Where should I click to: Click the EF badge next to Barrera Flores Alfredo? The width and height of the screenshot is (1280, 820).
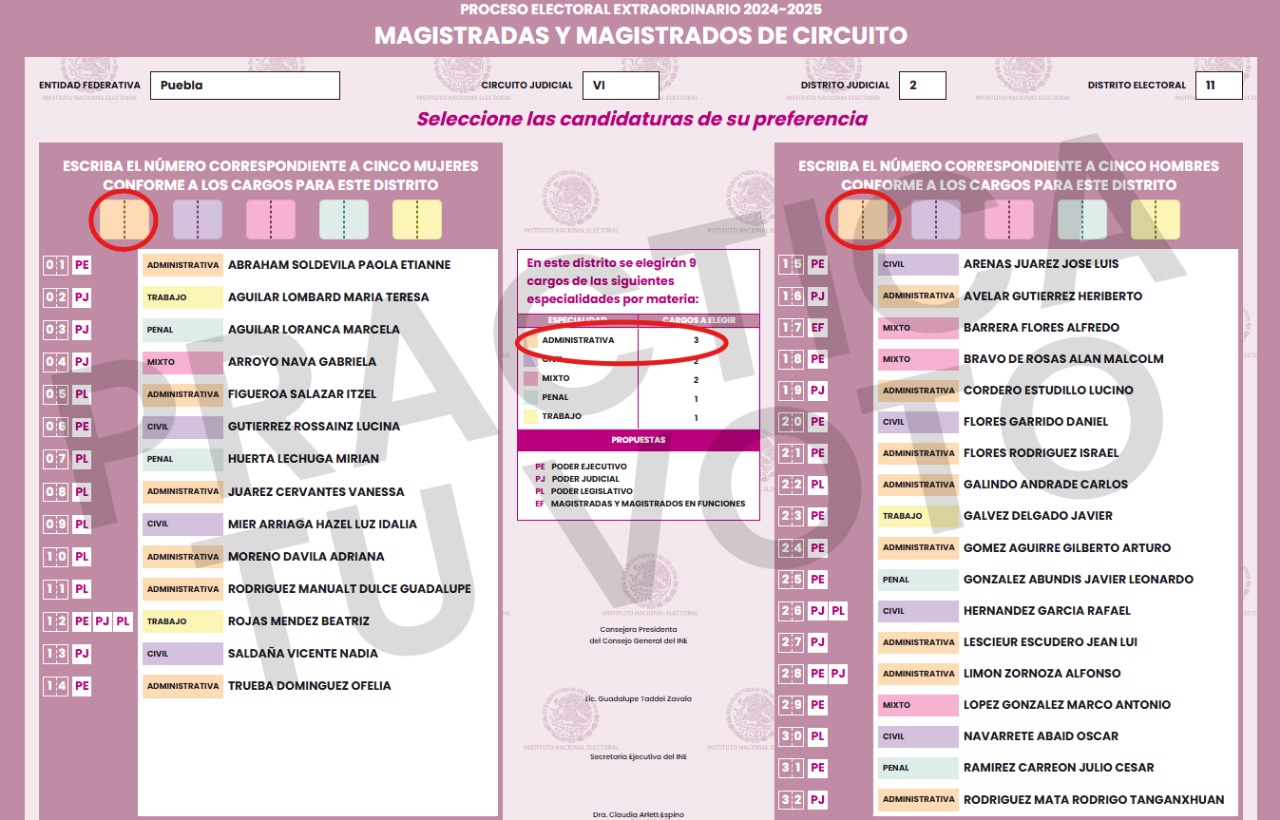click(817, 328)
